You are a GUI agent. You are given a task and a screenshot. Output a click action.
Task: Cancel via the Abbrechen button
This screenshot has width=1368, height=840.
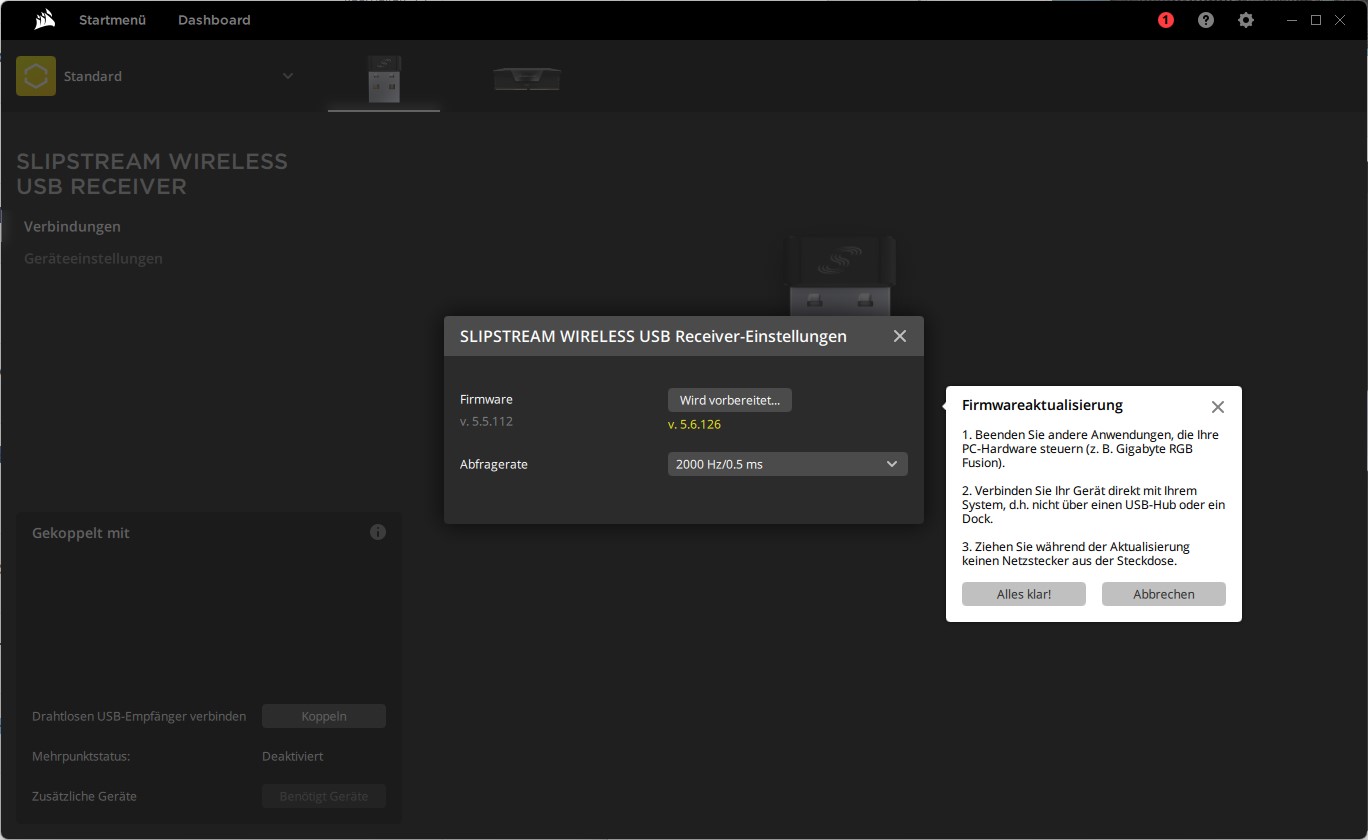(x=1163, y=594)
